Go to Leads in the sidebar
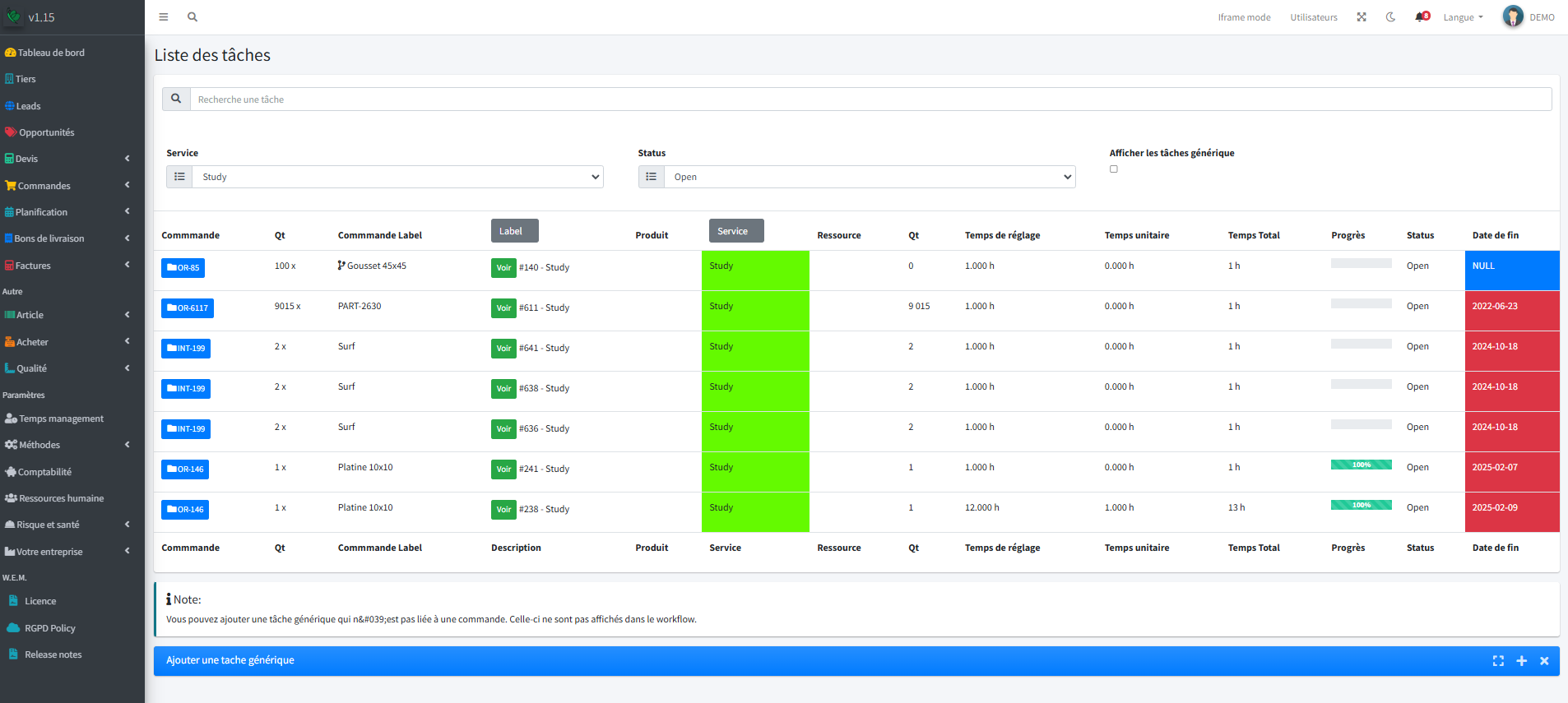Image resolution: width=1568 pixels, height=703 pixels. 28,106
